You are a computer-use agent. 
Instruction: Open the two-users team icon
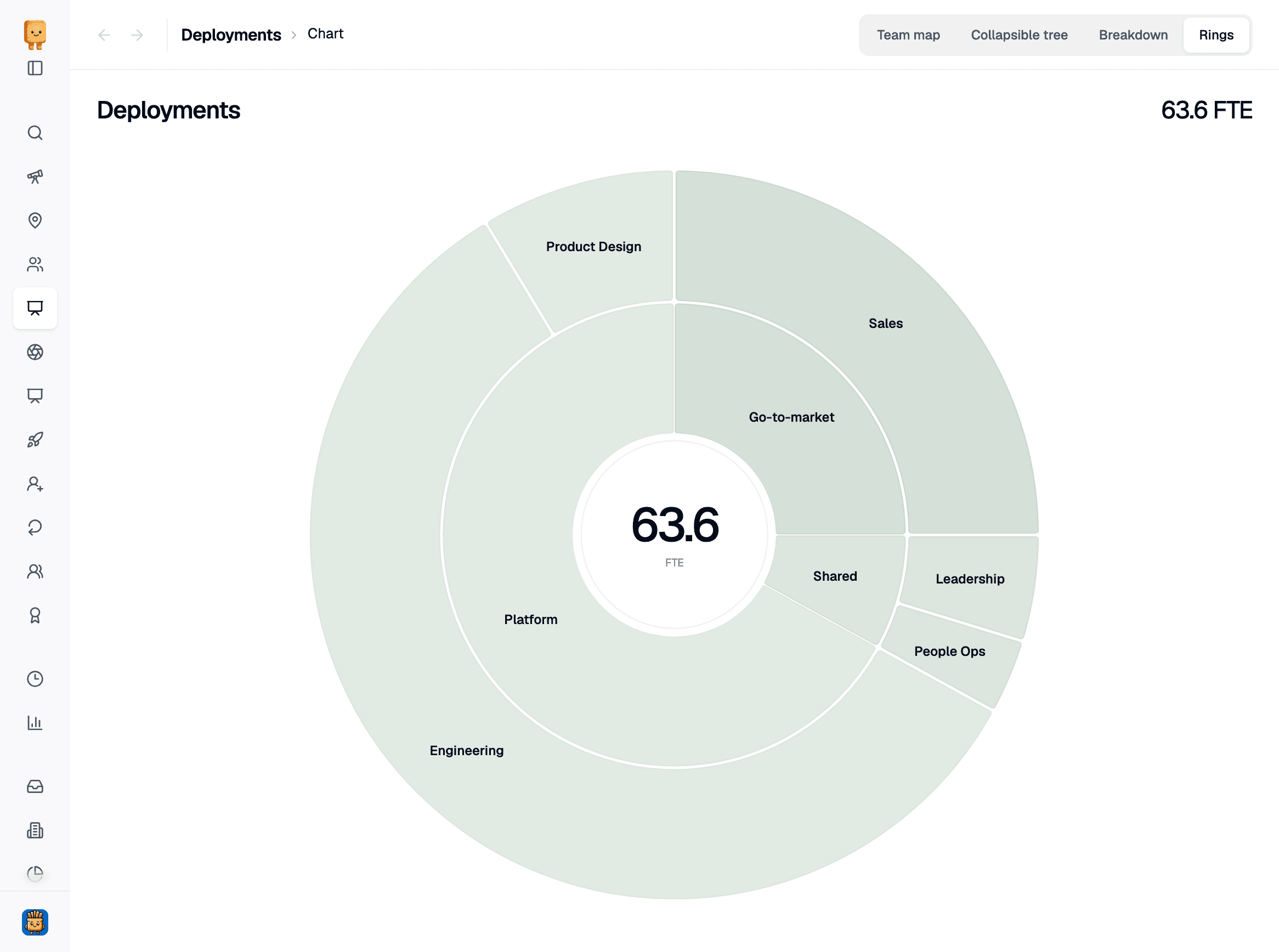[x=35, y=571]
